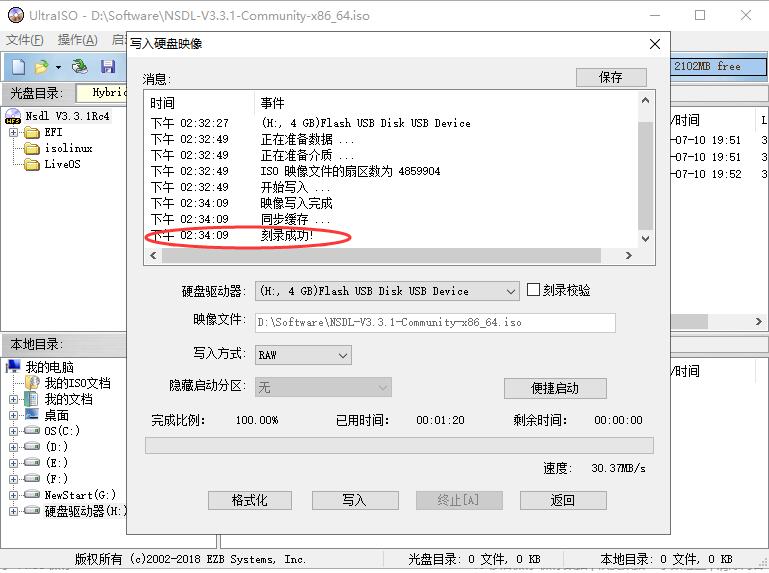769x573 pixels.
Task: Click the NewStart(G:) drive icon
Action: click(32, 494)
